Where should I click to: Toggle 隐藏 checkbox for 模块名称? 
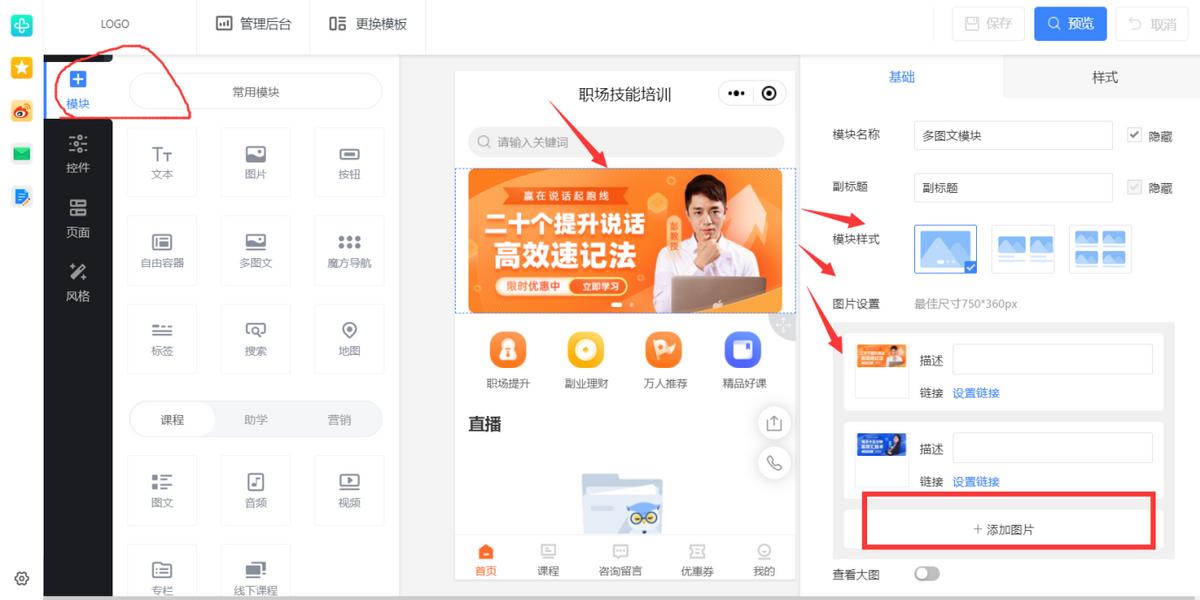click(x=1134, y=135)
